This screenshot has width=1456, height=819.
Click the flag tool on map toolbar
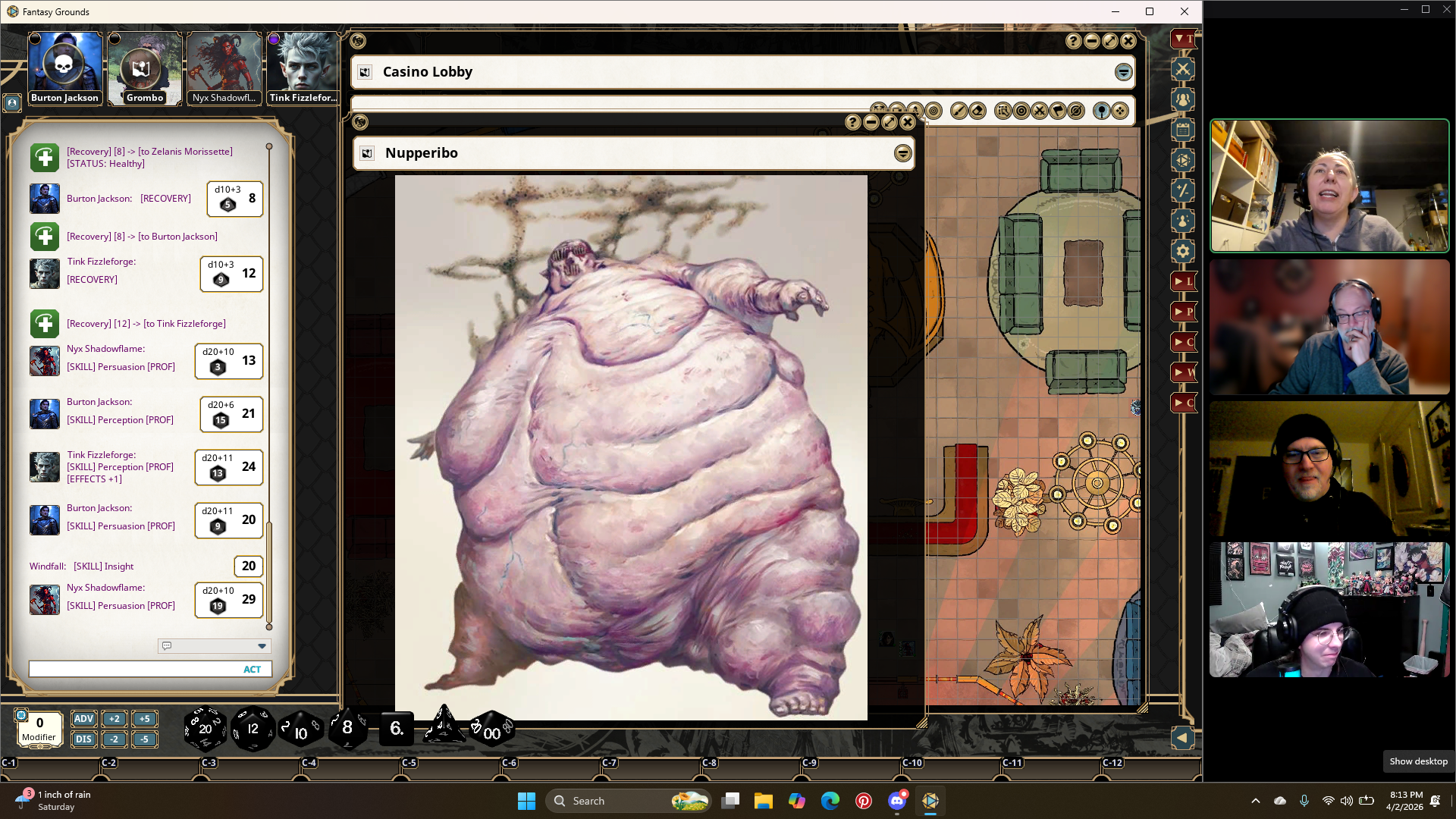click(x=1058, y=111)
